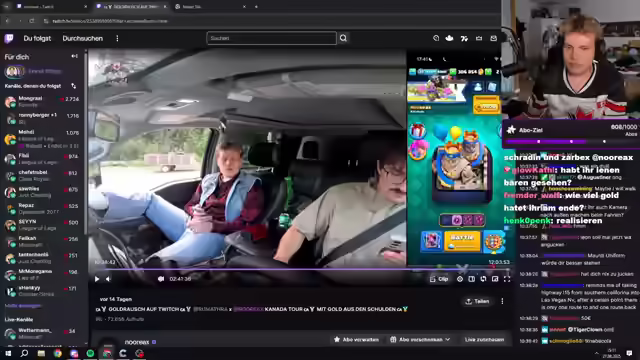This screenshot has height=360, width=640.
Task: Focus the Suchen search field
Action: (x=271, y=38)
